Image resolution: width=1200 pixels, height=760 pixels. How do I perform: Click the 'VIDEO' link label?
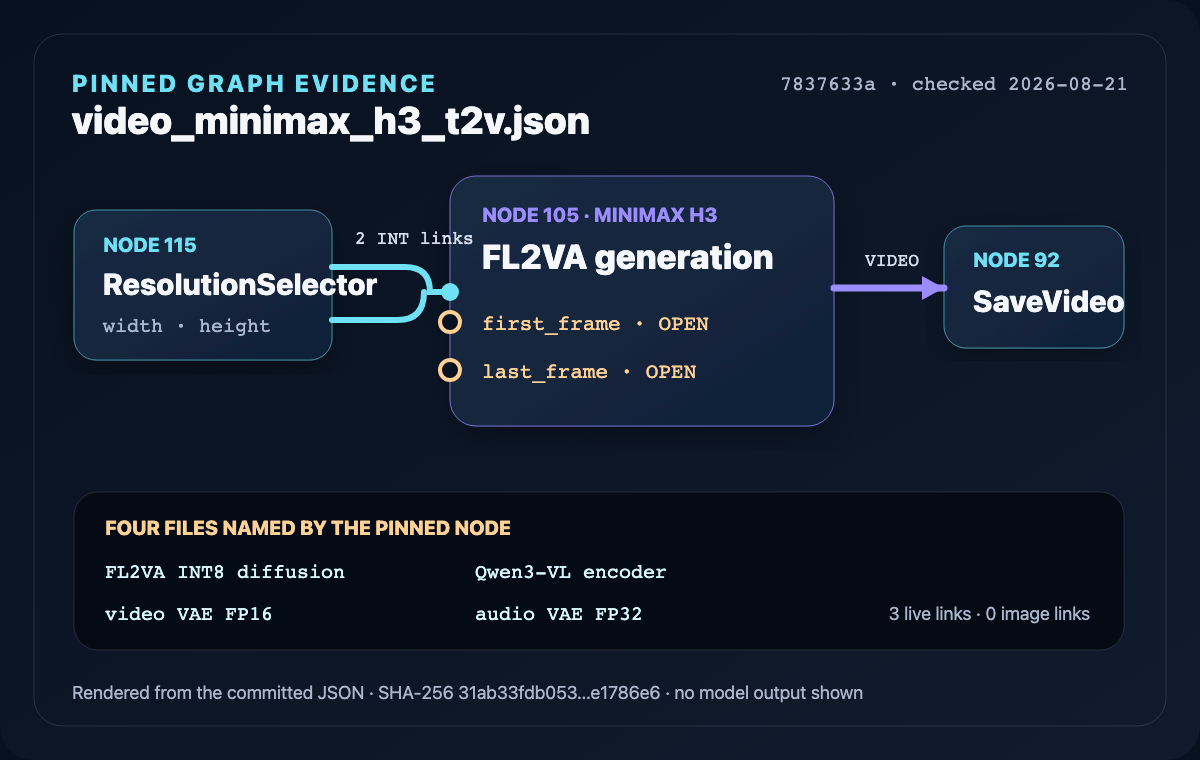[x=892, y=260]
